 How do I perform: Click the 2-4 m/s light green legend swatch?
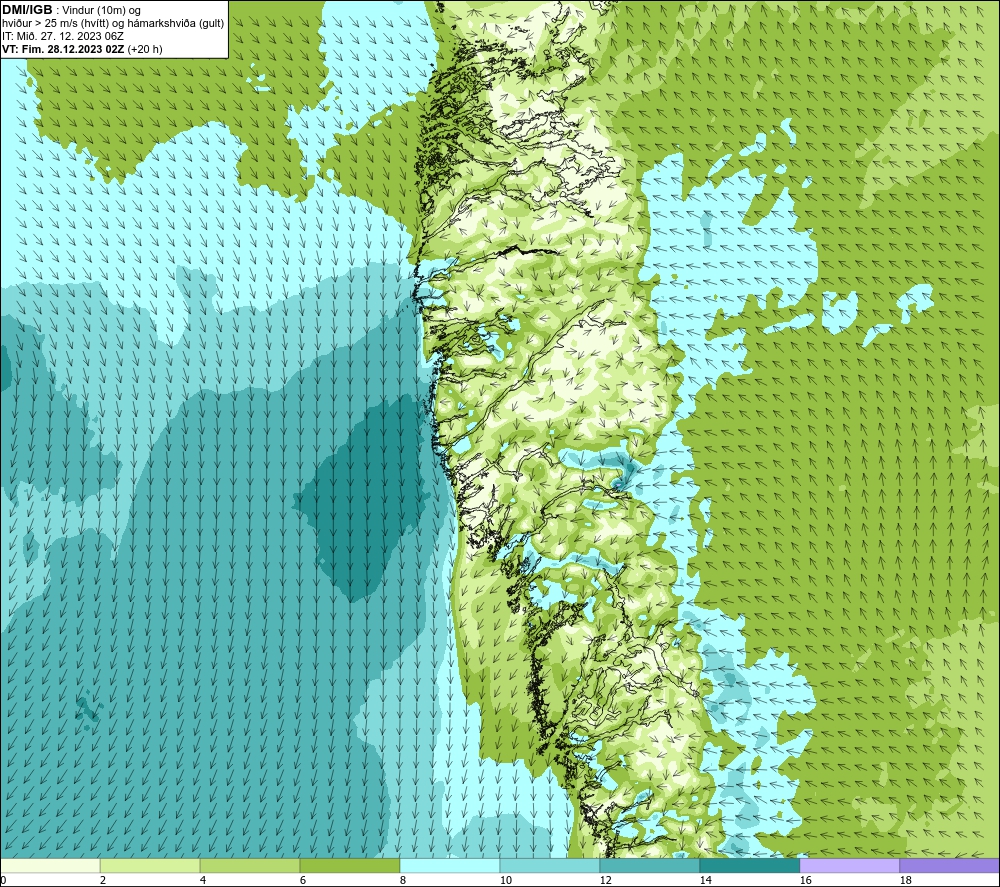(x=150, y=865)
